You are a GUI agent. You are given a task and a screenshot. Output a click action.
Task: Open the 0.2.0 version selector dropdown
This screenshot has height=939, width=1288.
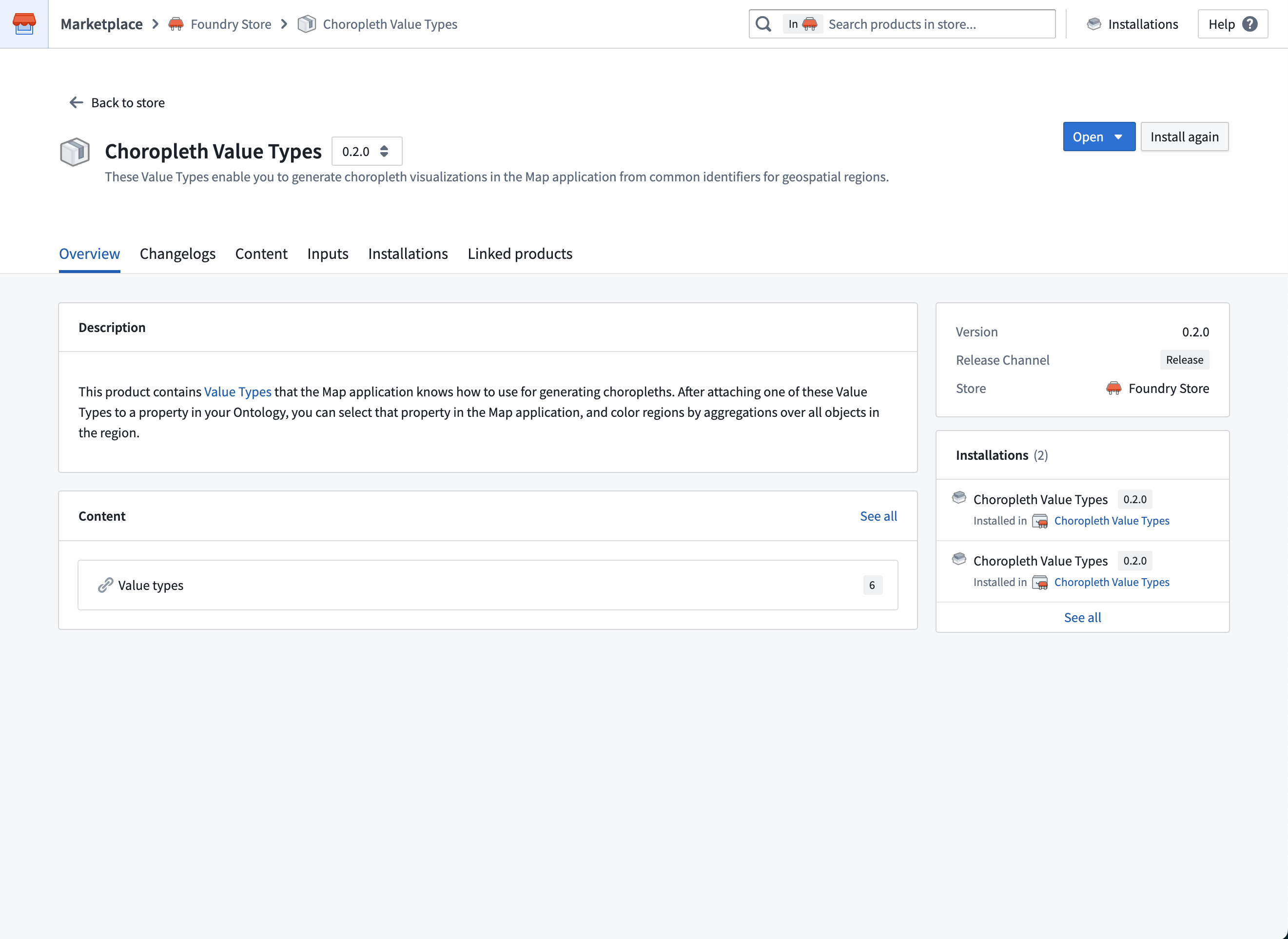[x=367, y=151]
